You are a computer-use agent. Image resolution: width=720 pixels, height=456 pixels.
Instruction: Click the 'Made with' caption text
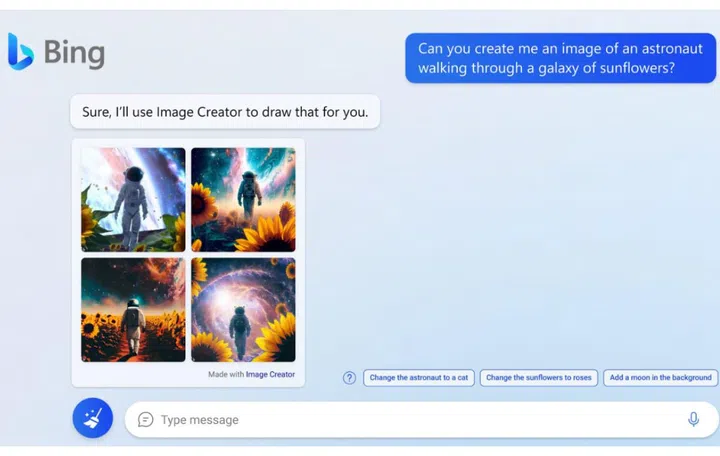(x=226, y=374)
